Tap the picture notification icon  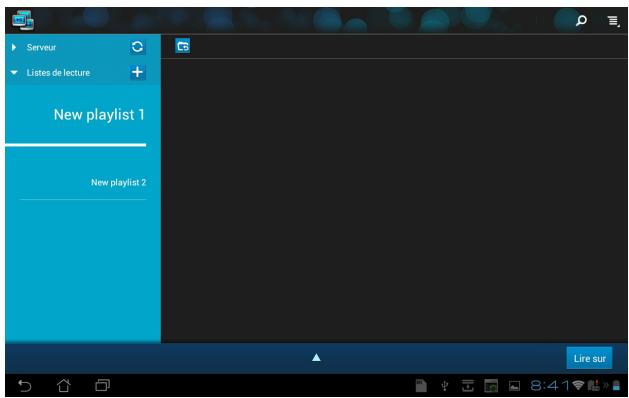coord(514,386)
